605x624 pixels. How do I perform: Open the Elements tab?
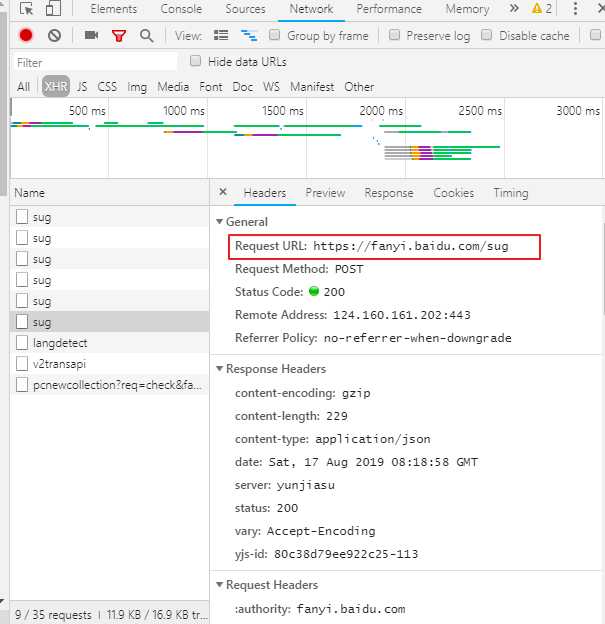pos(113,9)
